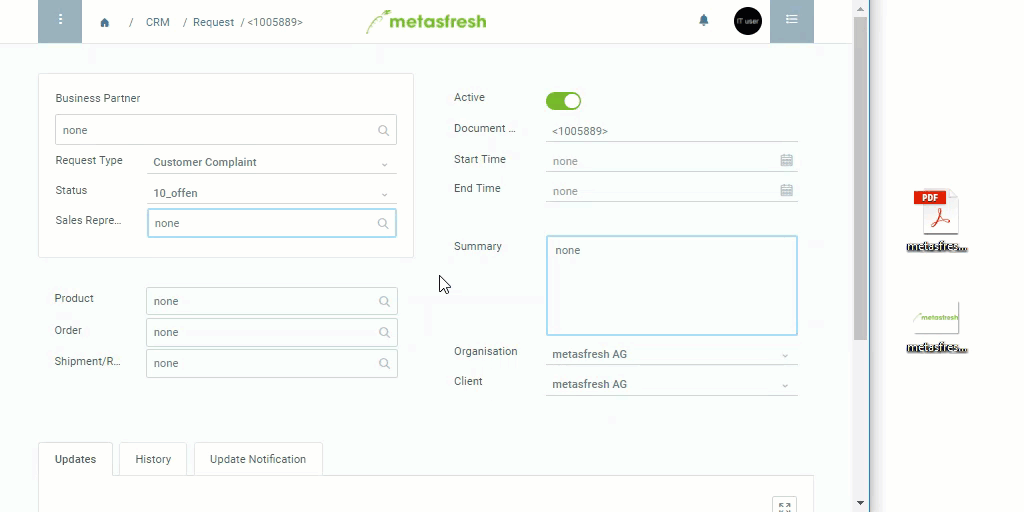Open the Start Time calendar picker
Image resolution: width=1024 pixels, height=512 pixels.
(x=786, y=160)
